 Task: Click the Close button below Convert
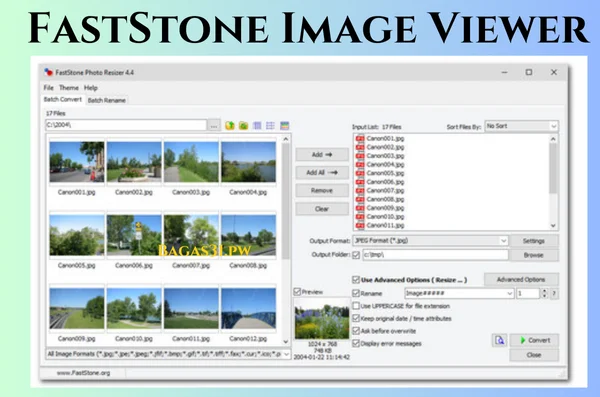[534, 355]
